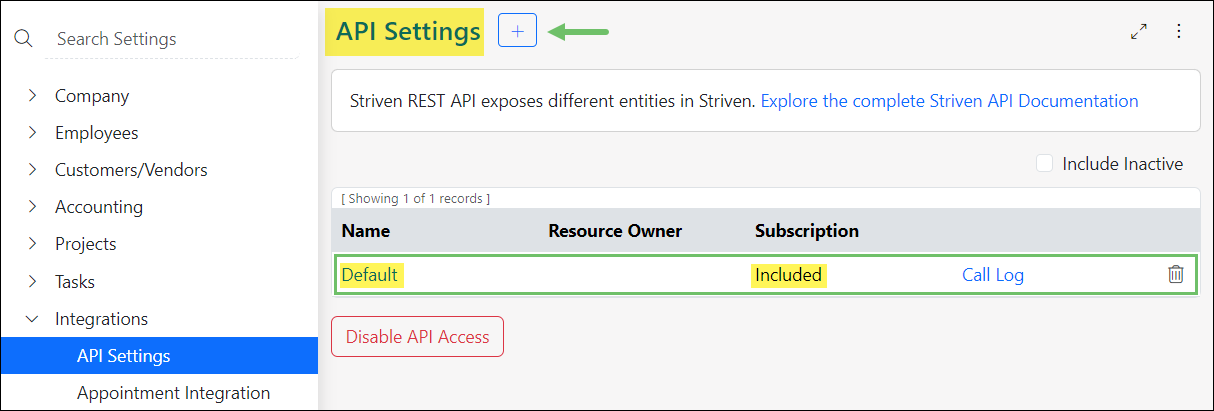Click the Subscription column header
The width and height of the screenshot is (1214, 411).
(x=807, y=231)
